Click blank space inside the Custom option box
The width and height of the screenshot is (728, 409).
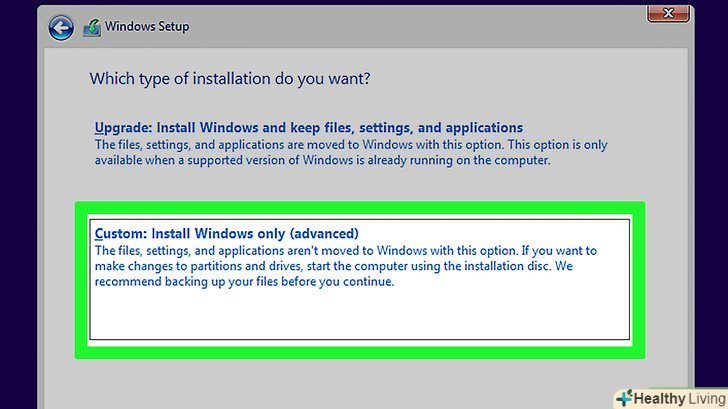tap(360, 315)
